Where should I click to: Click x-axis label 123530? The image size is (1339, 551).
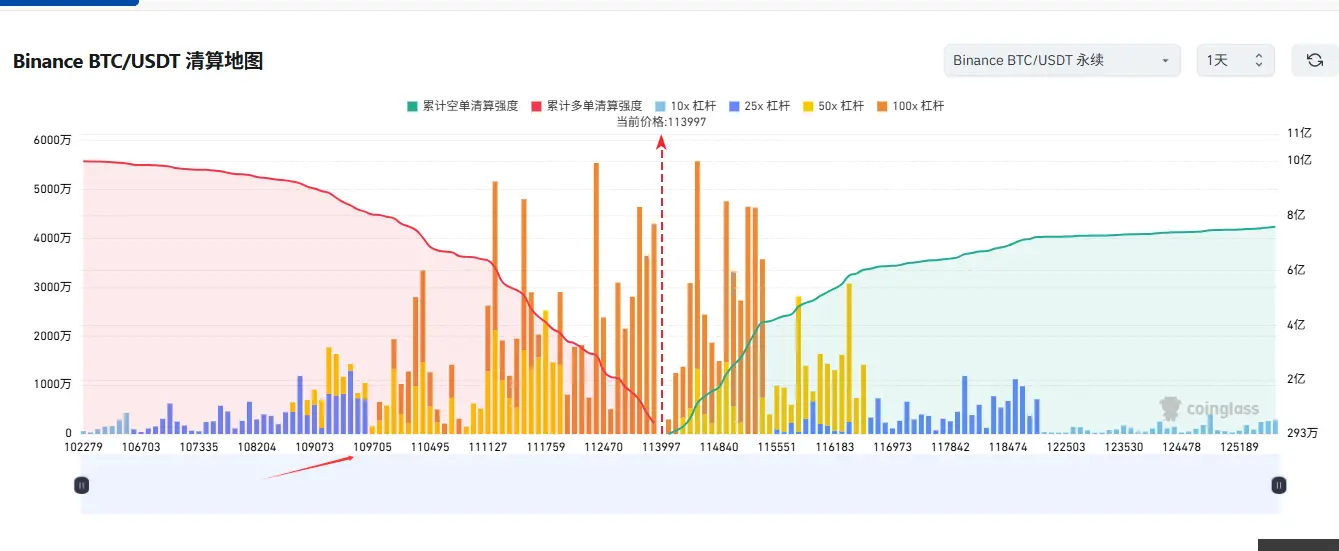click(x=1125, y=447)
